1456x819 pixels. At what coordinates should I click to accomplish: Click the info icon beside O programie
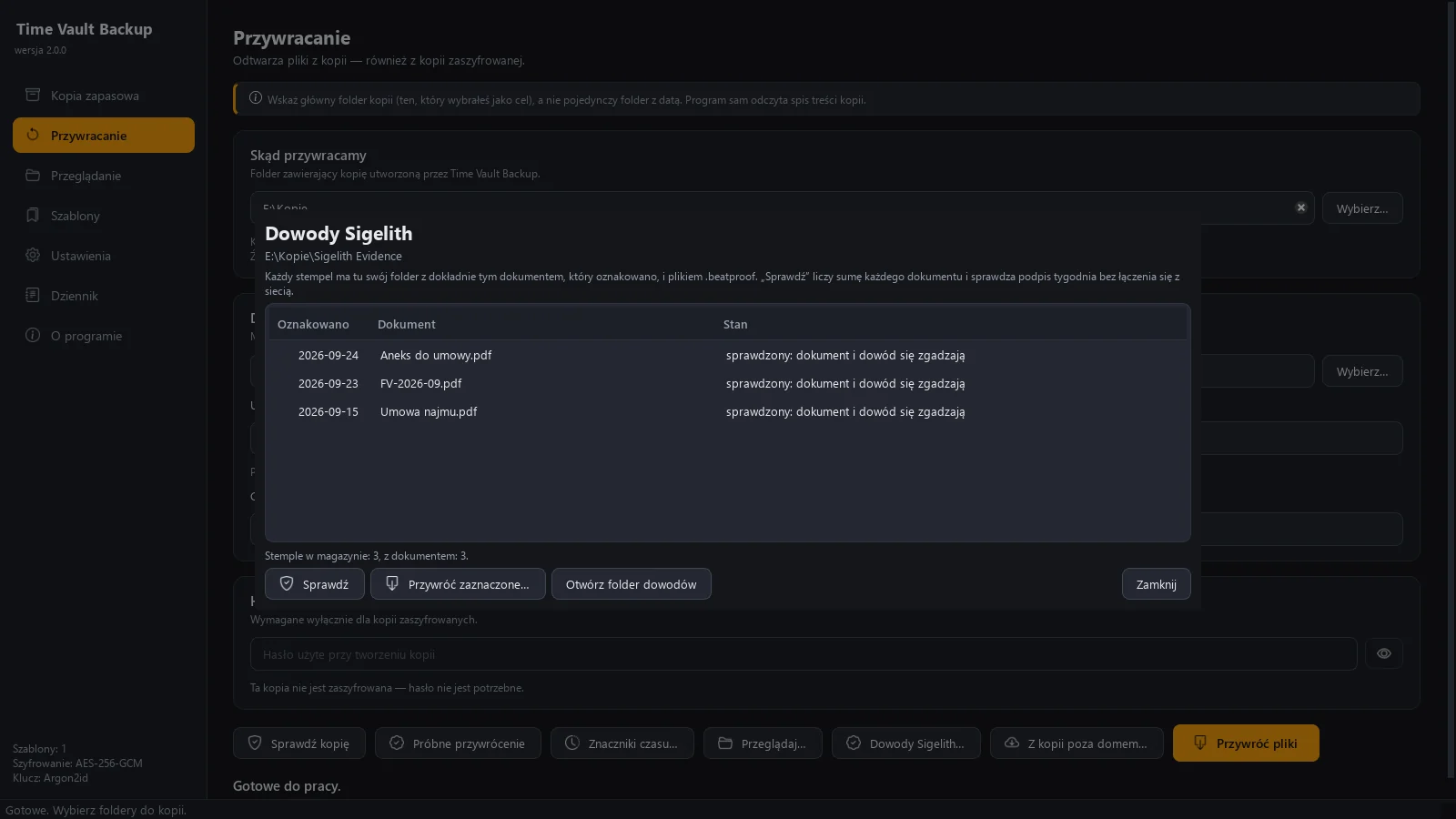[33, 335]
